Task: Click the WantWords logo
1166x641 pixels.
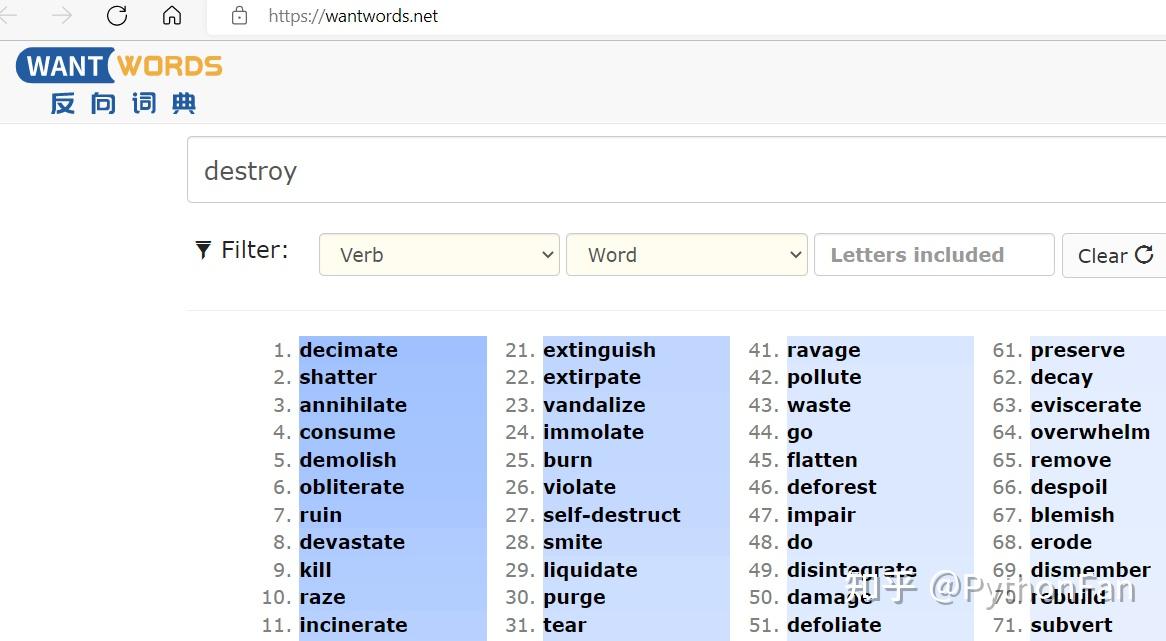Action: pyautogui.click(x=119, y=81)
